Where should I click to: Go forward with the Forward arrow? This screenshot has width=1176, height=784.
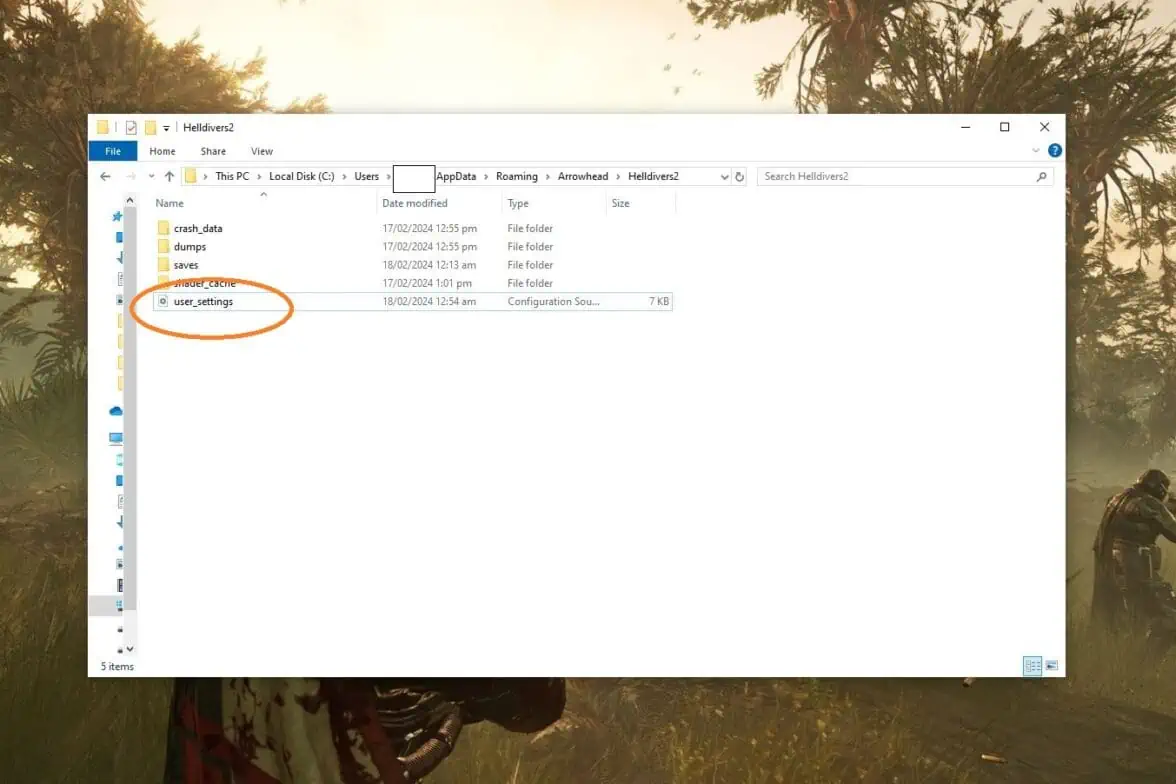coord(131,176)
